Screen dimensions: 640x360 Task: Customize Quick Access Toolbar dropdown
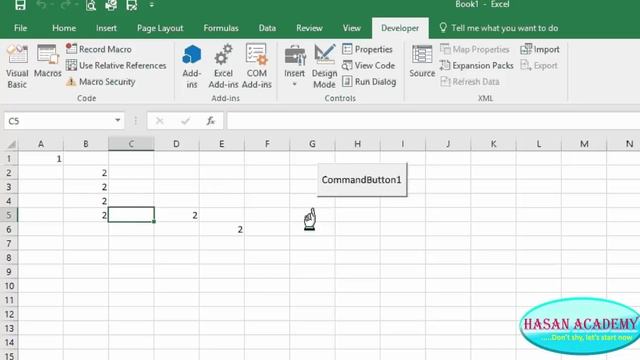coord(151,5)
